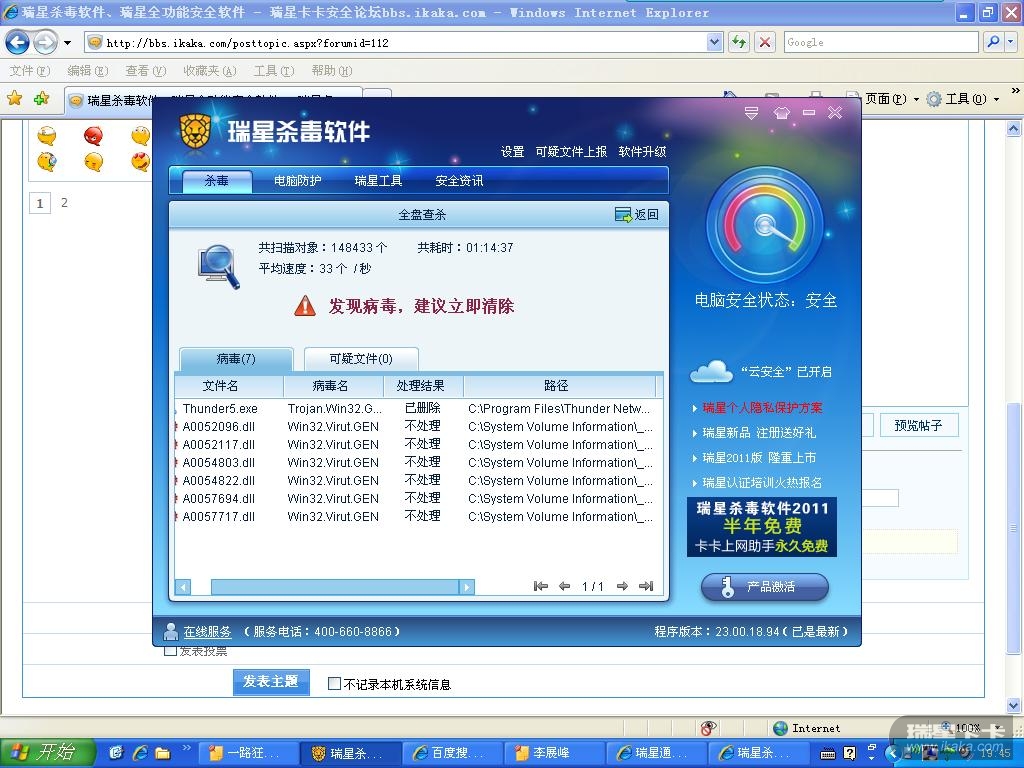Open 设置 in Rising antivirus
This screenshot has width=1024, height=768.
click(513, 152)
